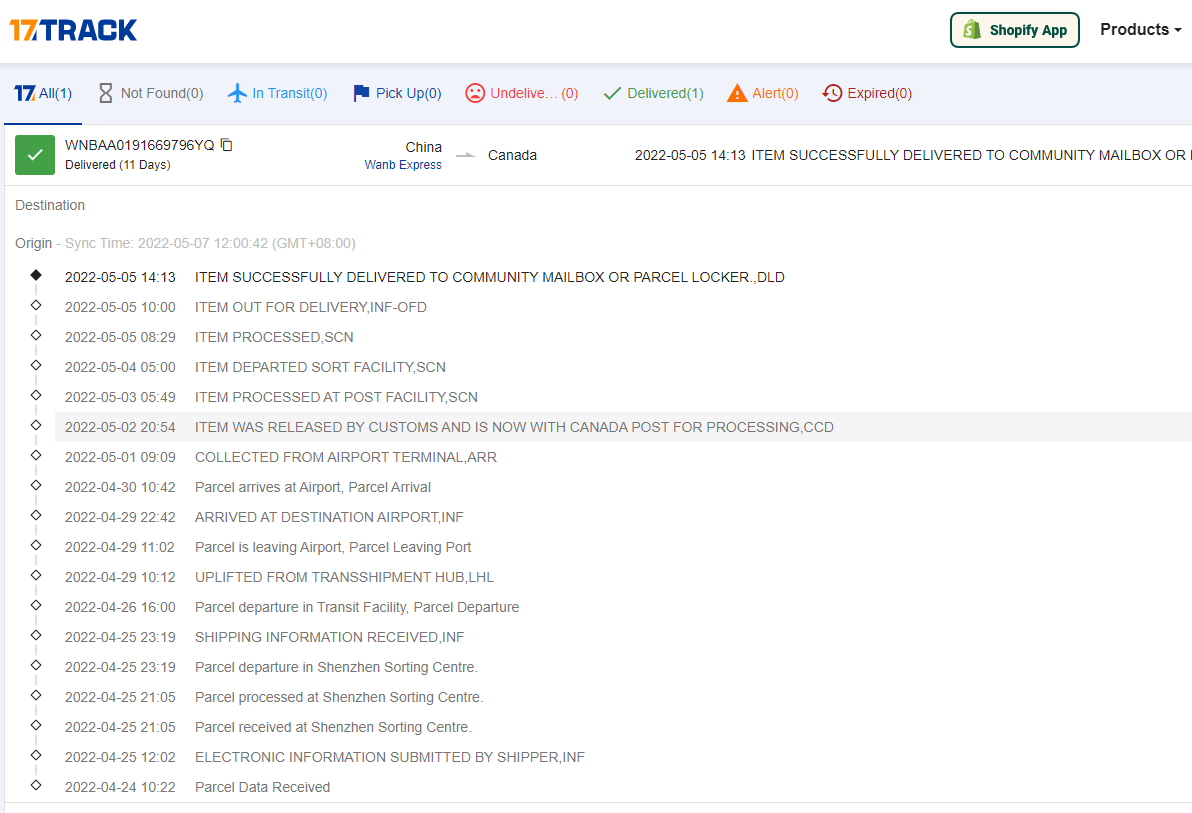Screen dimensions: 1192x813
Task: Click the In Transit airplane icon
Action: click(x=237, y=93)
